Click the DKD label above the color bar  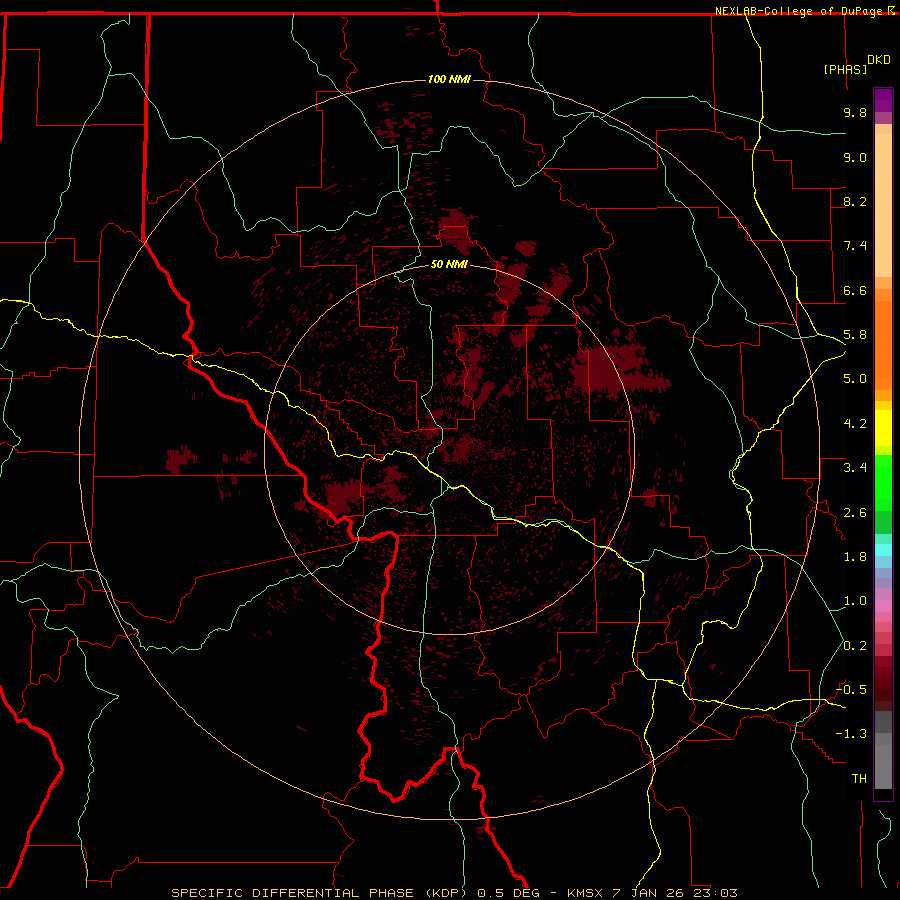879,60
